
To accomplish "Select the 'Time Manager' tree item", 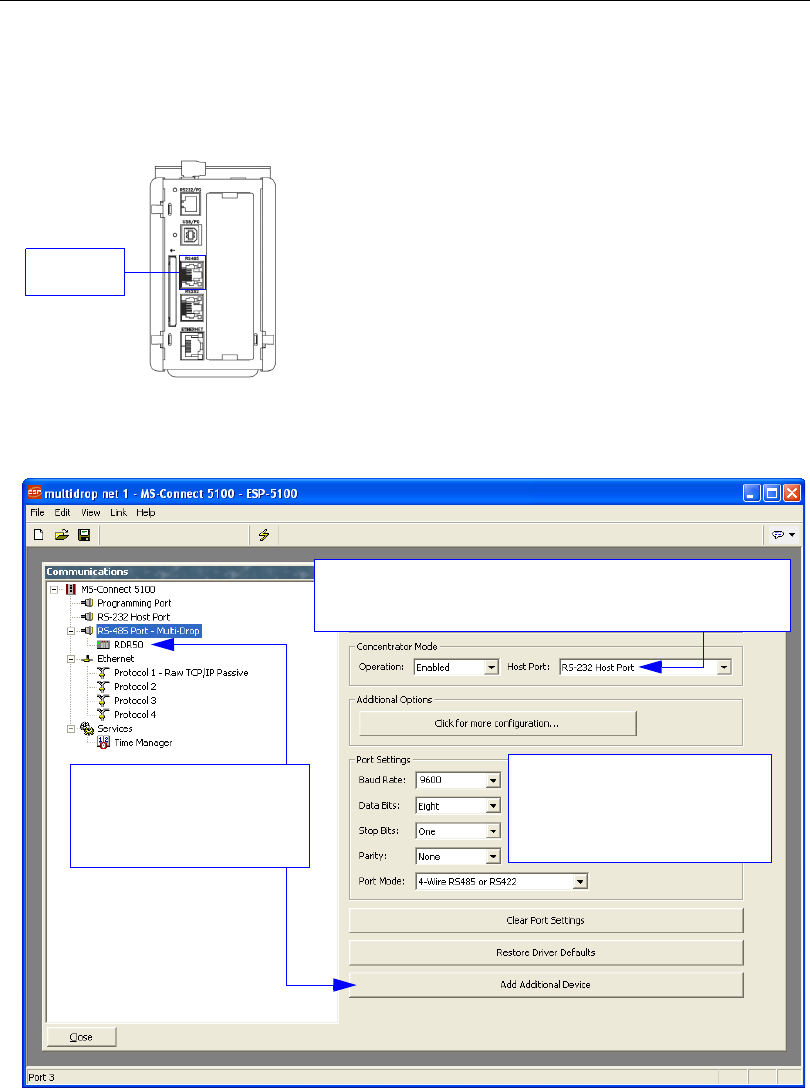I will pos(143,742).
